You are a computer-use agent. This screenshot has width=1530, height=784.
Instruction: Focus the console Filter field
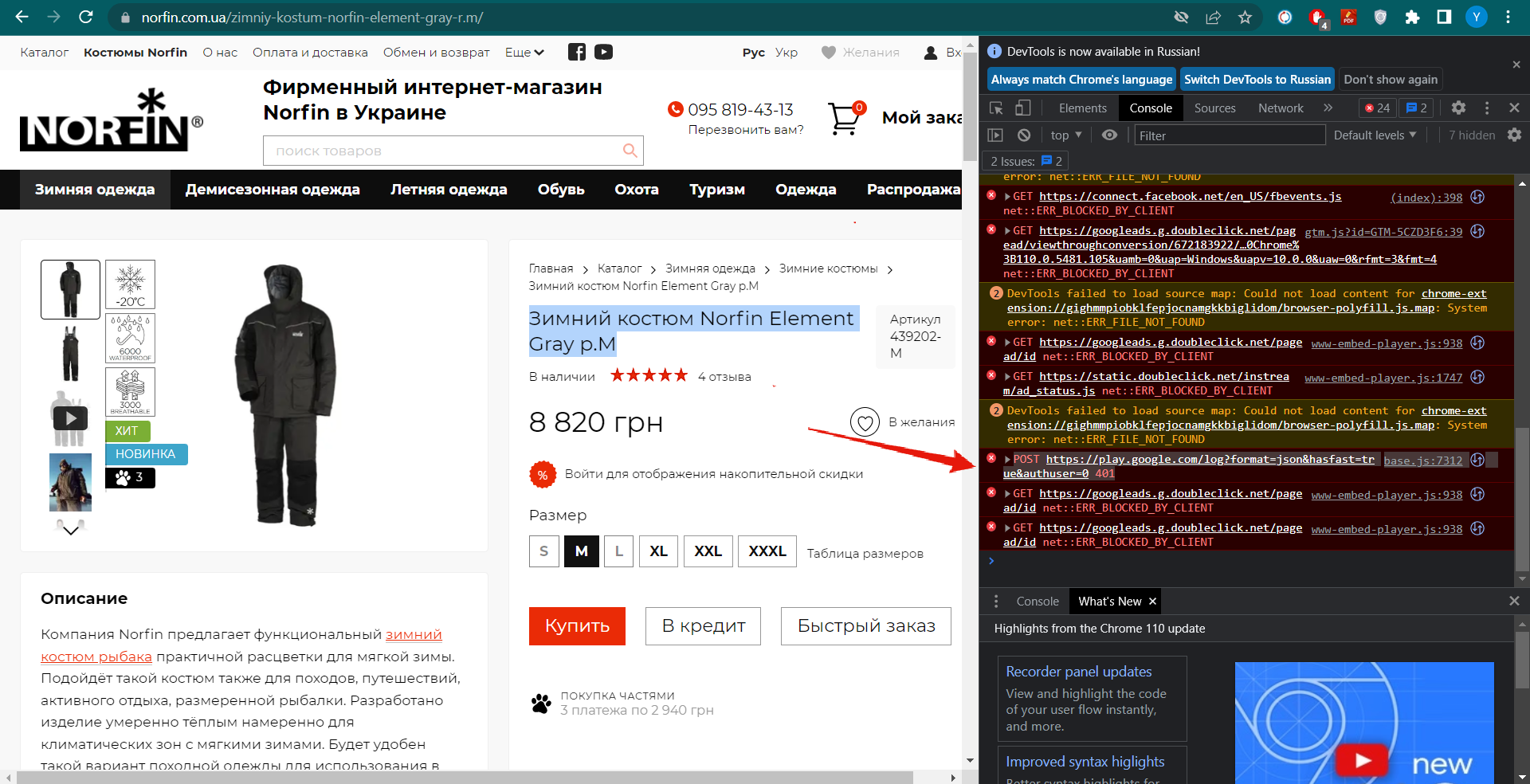coord(1230,135)
